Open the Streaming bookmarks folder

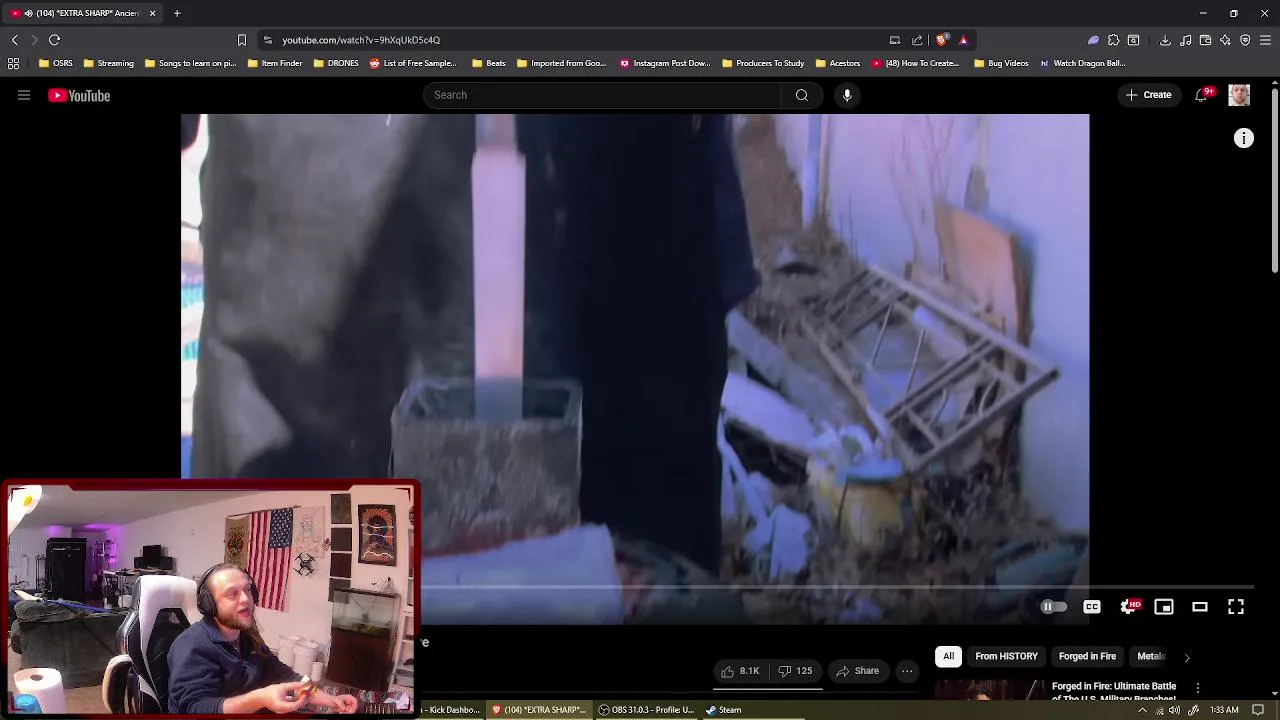point(109,63)
